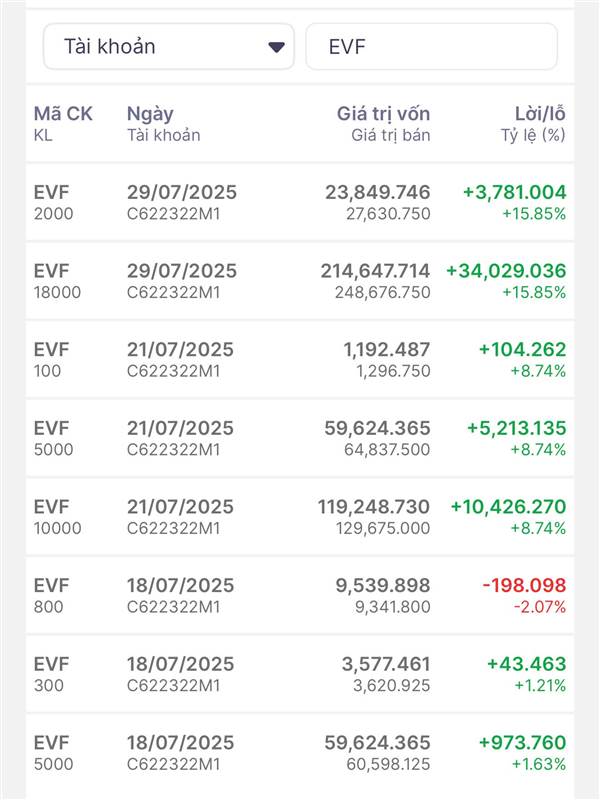This screenshot has width=600, height=800.
Task: Select the EVF row with 300 shares
Action: [x=300, y=673]
